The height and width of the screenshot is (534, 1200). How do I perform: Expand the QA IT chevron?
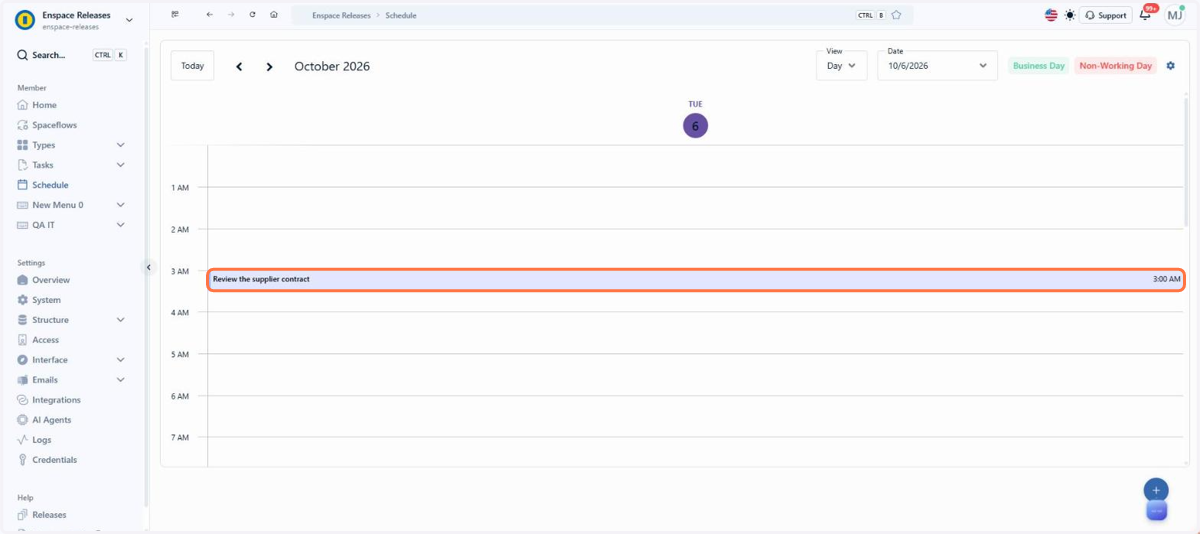pyautogui.click(x=121, y=225)
